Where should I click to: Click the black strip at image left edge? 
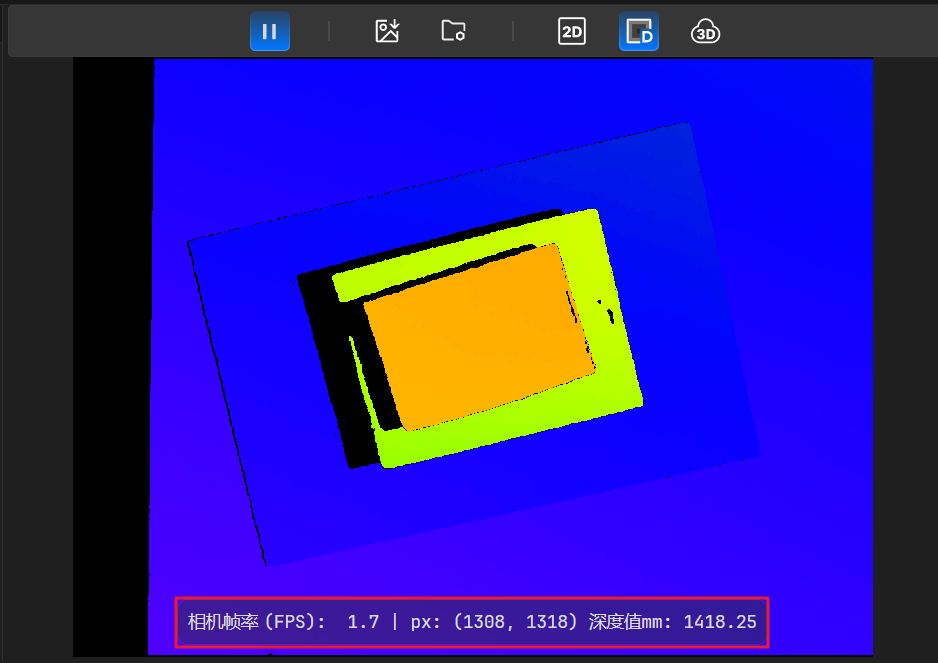112,350
